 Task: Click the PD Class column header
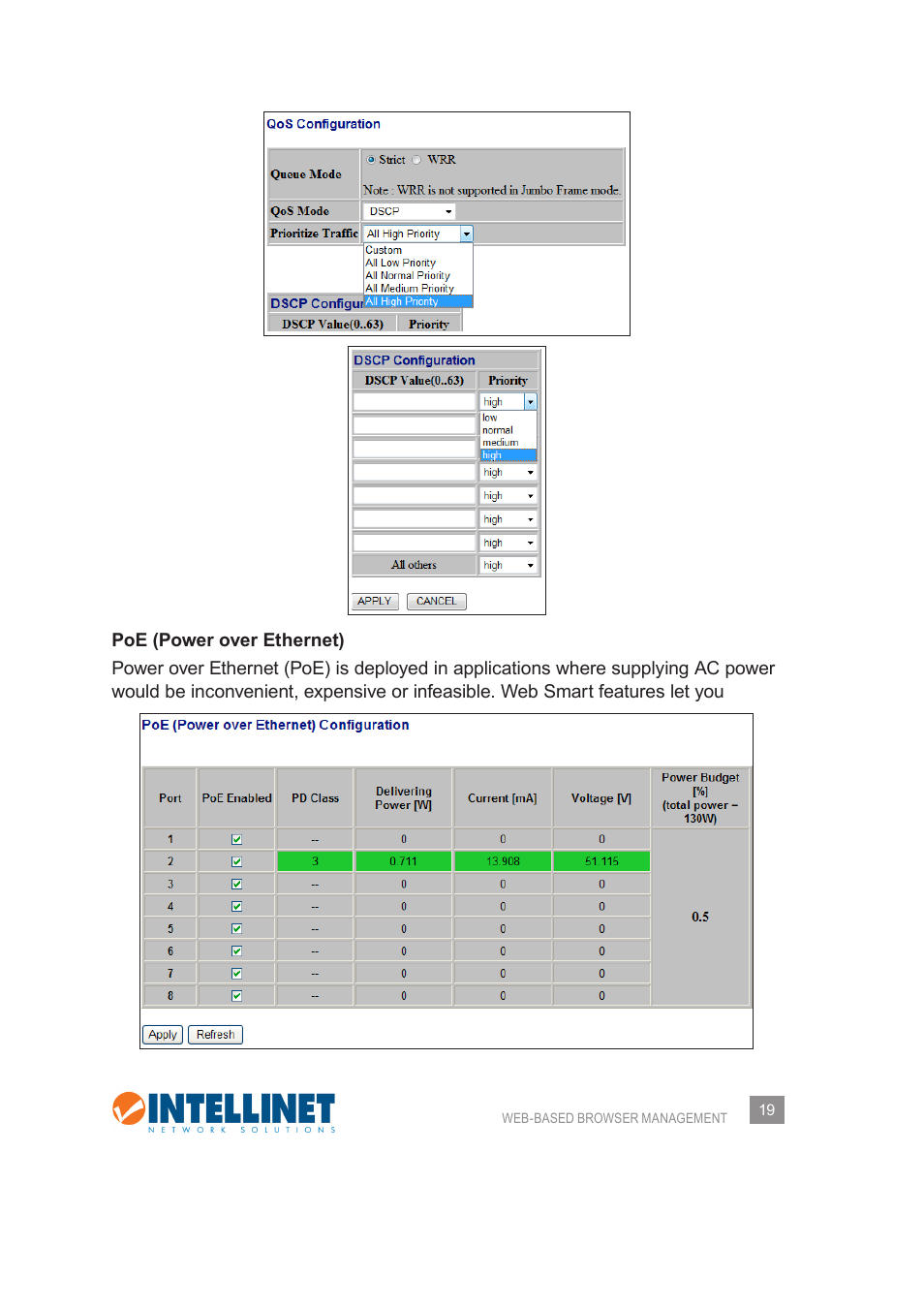coord(315,798)
